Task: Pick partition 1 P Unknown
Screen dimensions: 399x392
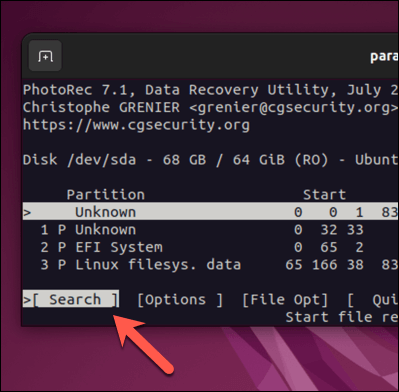Action: (x=211, y=230)
